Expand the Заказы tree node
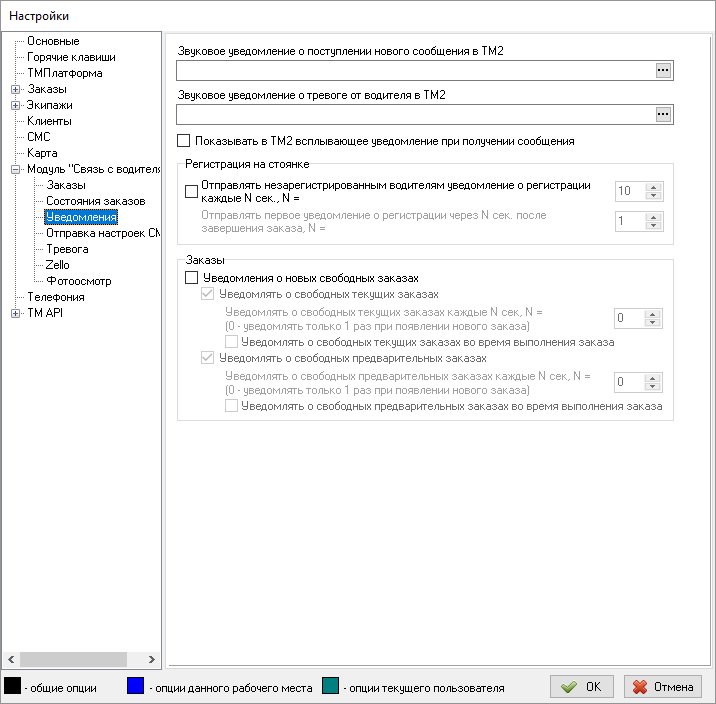 point(15,89)
